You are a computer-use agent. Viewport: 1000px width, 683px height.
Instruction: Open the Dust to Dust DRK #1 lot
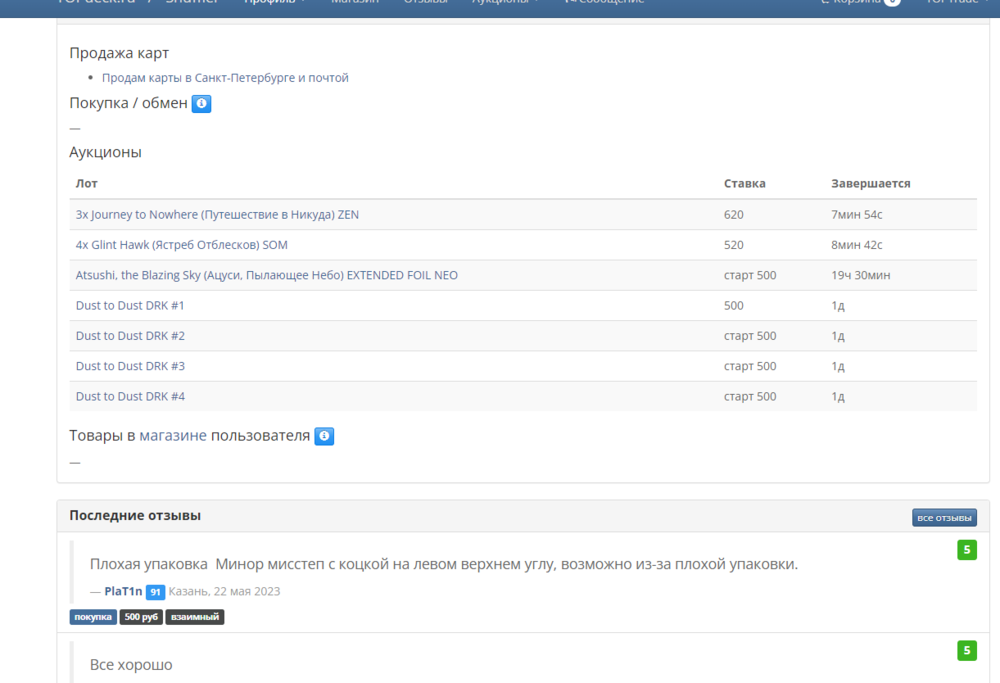[130, 305]
